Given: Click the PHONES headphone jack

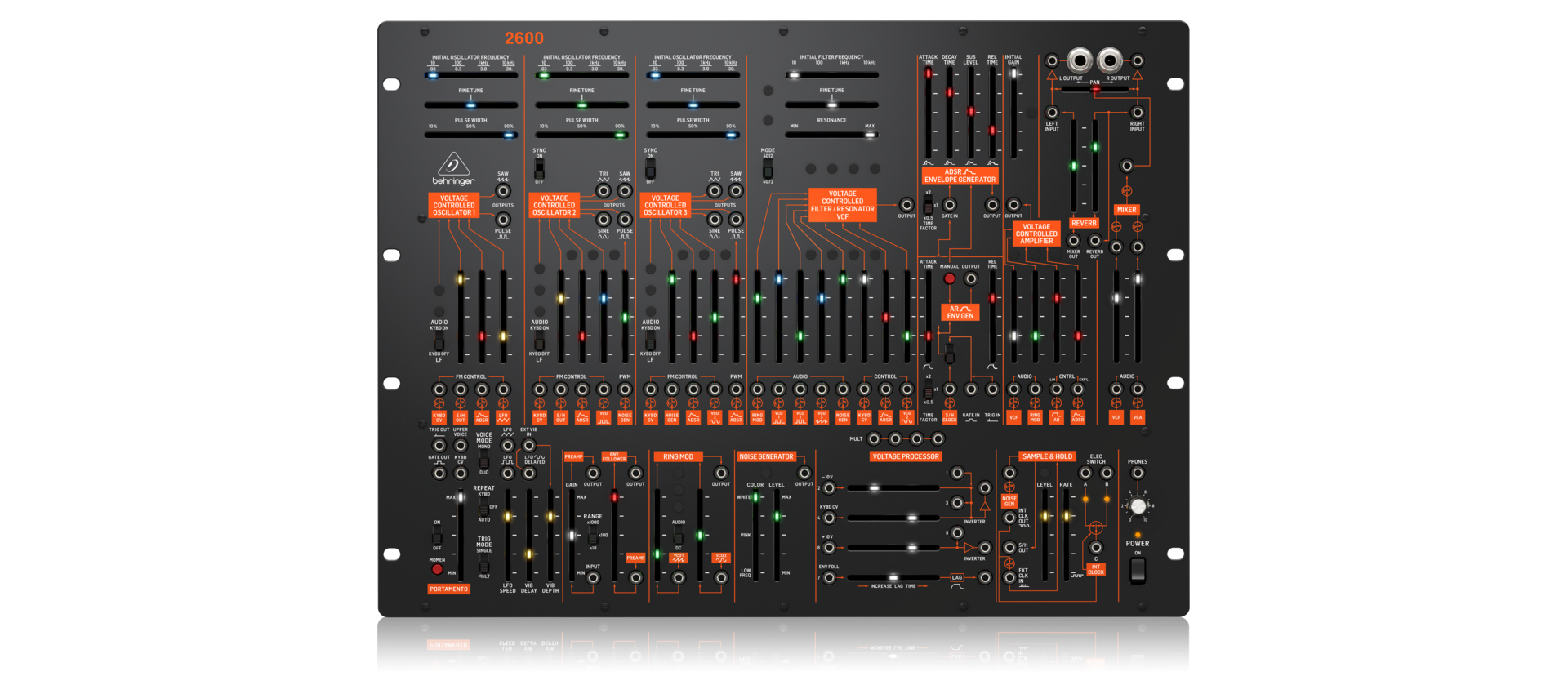Looking at the screenshot, I should tap(1138, 473).
